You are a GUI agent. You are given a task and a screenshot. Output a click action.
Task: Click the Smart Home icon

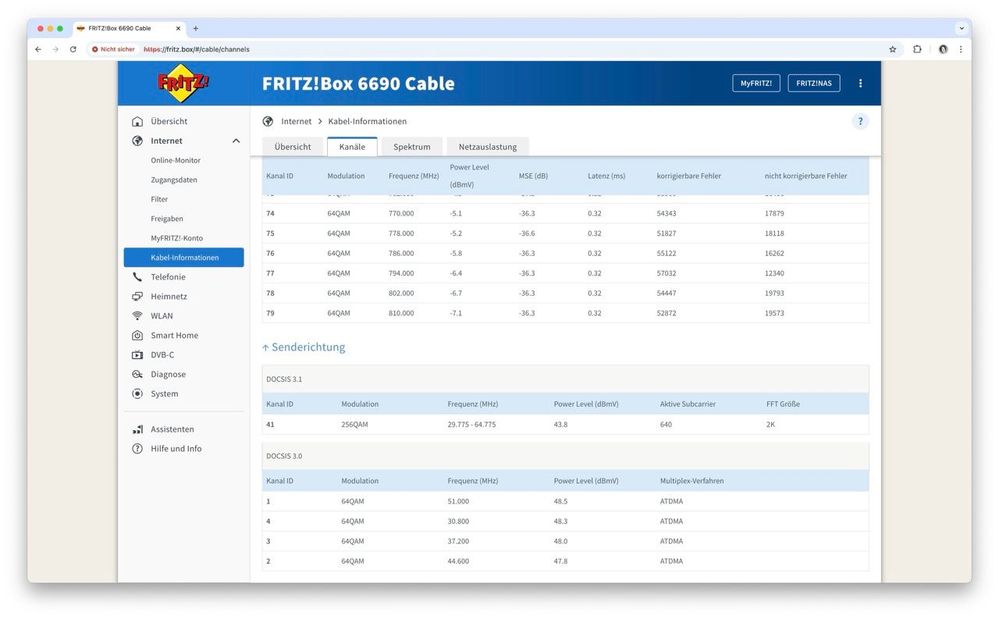click(137, 335)
